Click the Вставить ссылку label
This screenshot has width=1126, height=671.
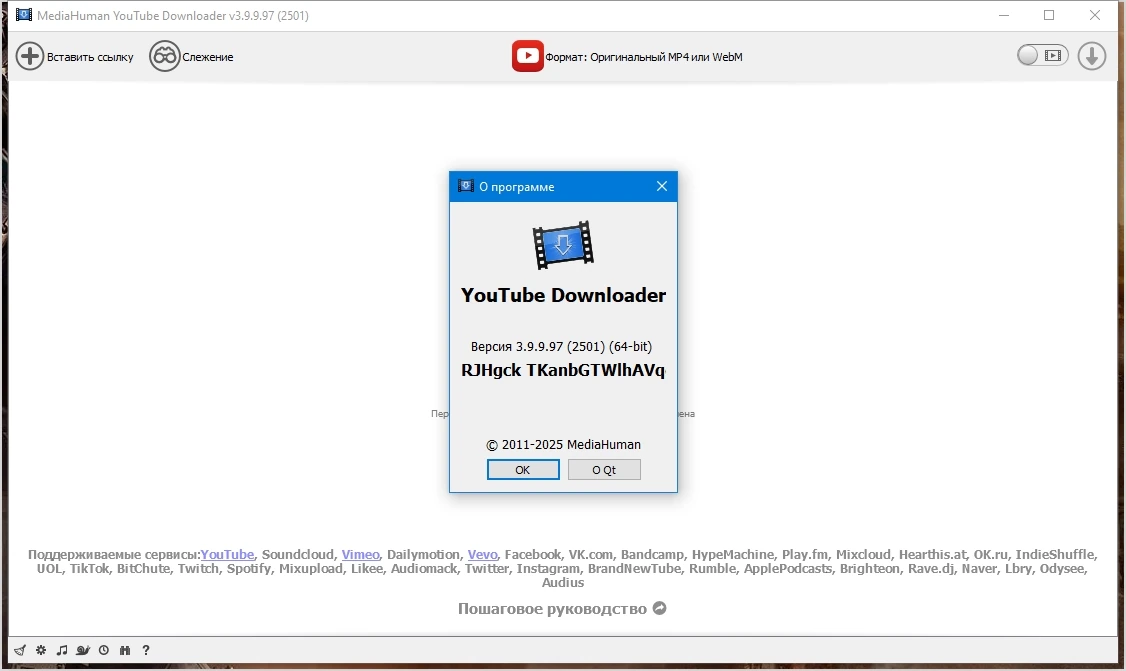(90, 57)
